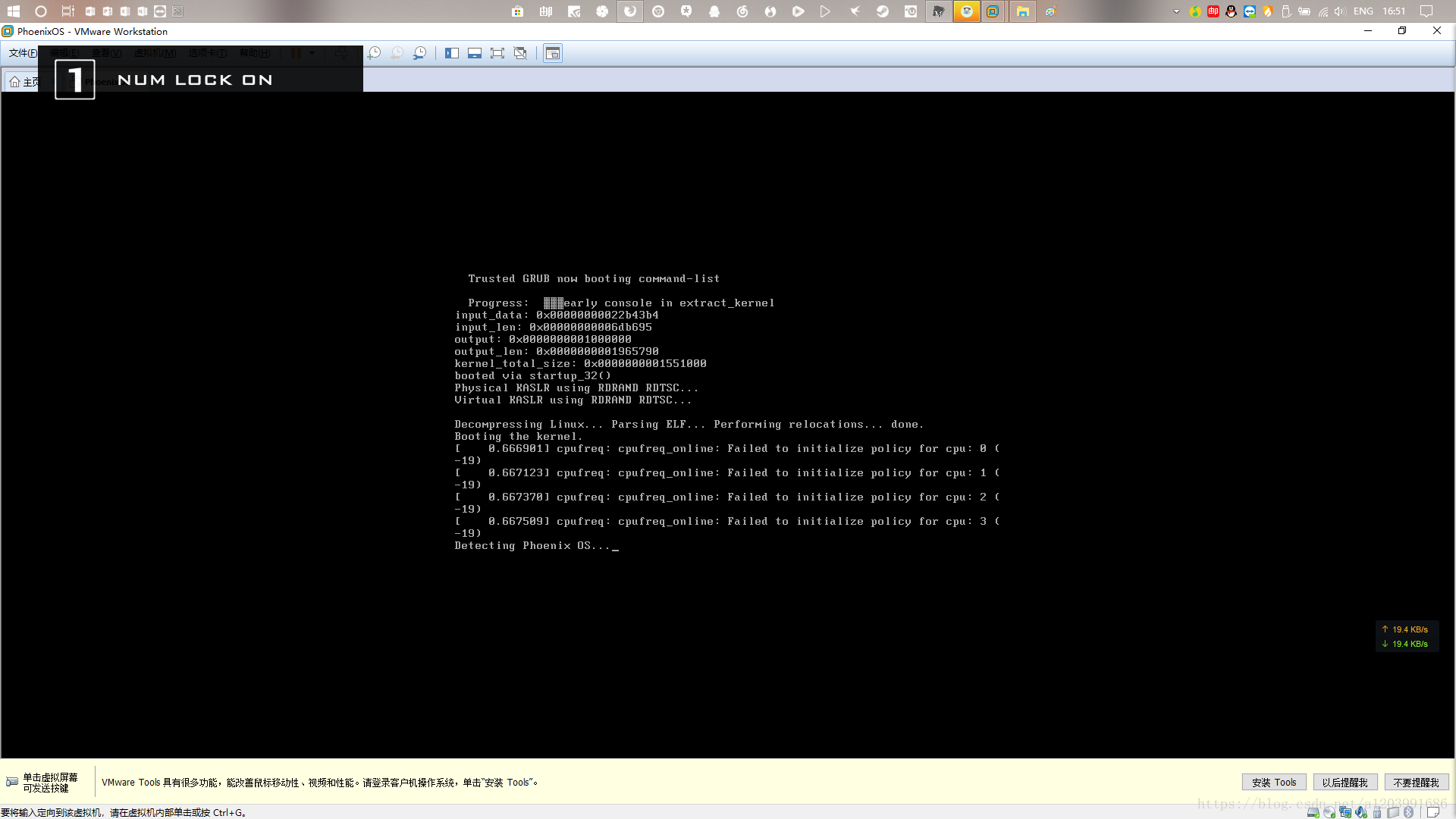Click the revert to snapshot icon
This screenshot has width=1456, height=819.
(397, 53)
